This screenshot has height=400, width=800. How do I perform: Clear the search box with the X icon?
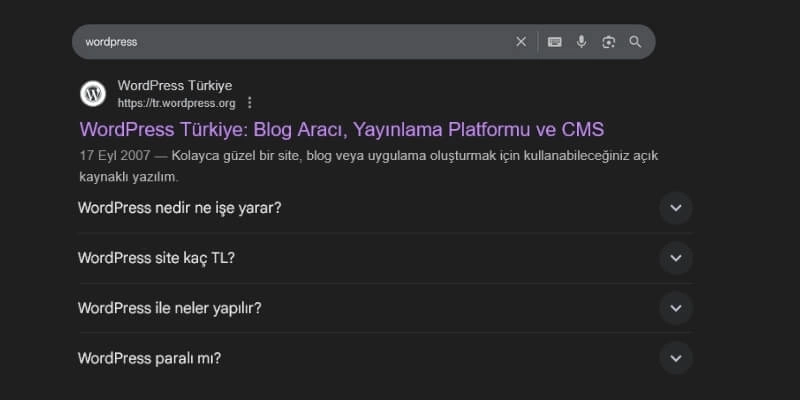[x=520, y=42]
